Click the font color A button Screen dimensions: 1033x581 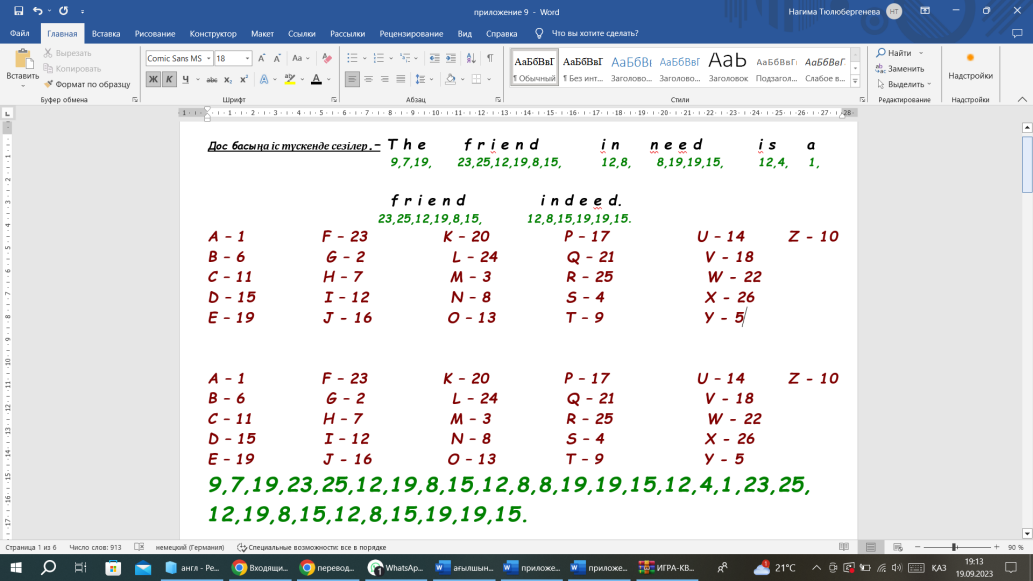[316, 79]
